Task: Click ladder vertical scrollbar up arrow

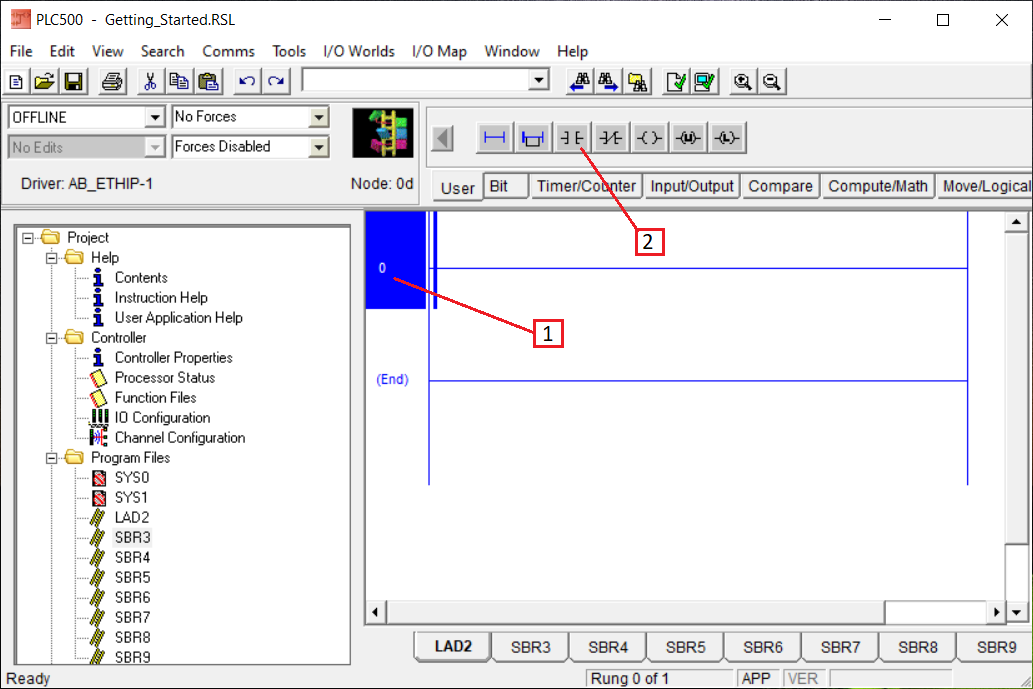Action: point(1016,223)
